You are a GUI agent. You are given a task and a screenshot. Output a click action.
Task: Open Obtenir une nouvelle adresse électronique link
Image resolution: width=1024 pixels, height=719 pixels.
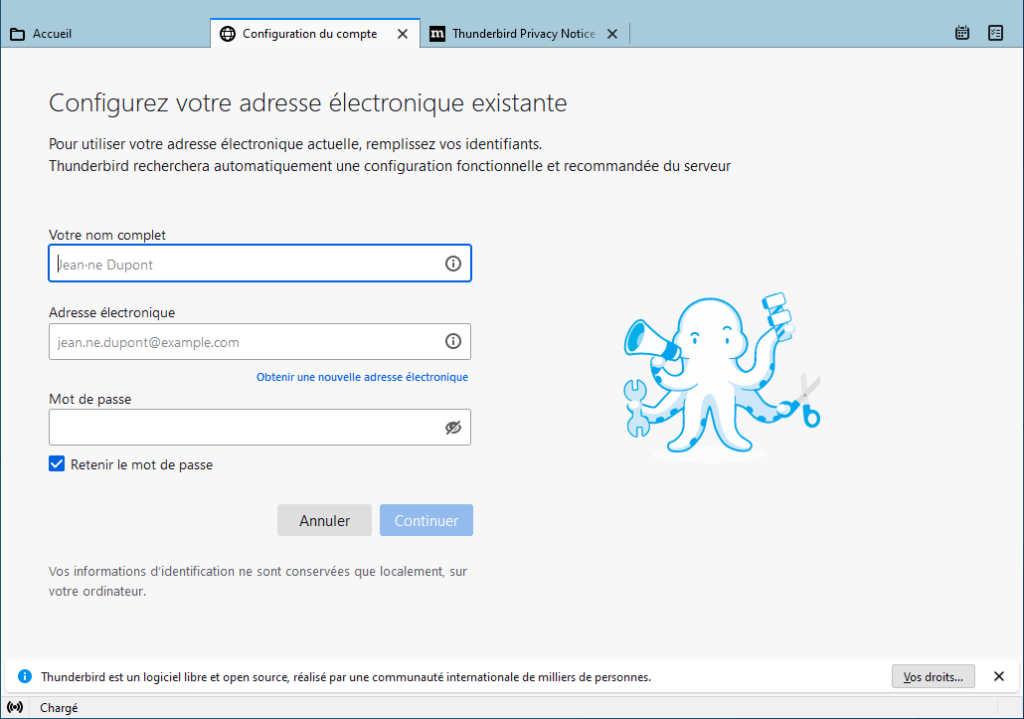(362, 377)
